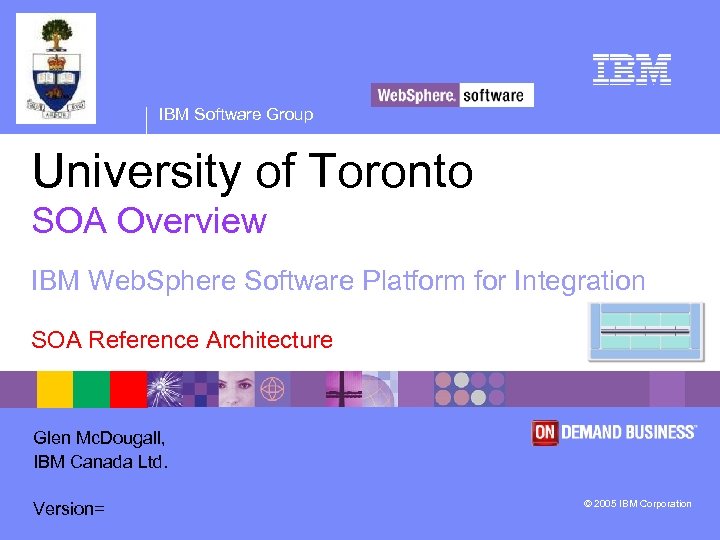
Task: Click the dotted circles tile in banner
Action: tap(469, 389)
